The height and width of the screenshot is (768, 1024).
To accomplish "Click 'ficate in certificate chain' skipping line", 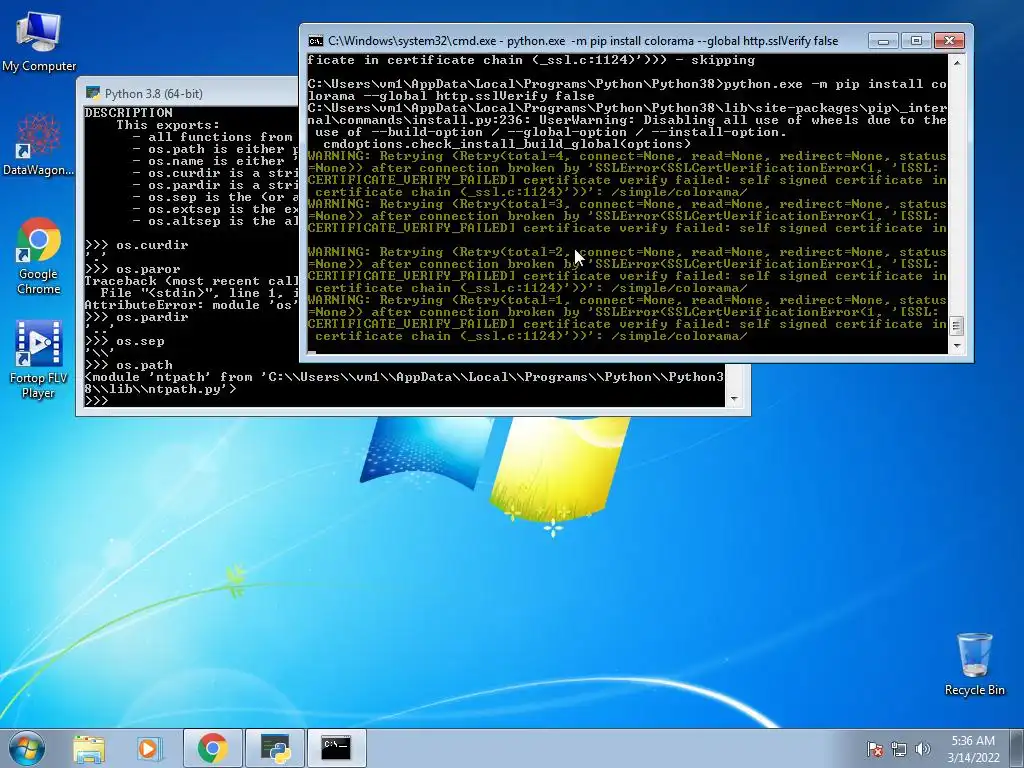I will click(x=531, y=60).
